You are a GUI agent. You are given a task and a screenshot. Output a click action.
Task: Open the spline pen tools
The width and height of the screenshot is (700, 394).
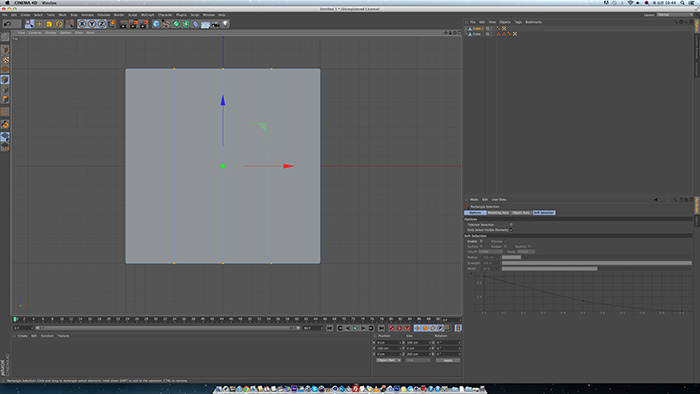(x=166, y=24)
